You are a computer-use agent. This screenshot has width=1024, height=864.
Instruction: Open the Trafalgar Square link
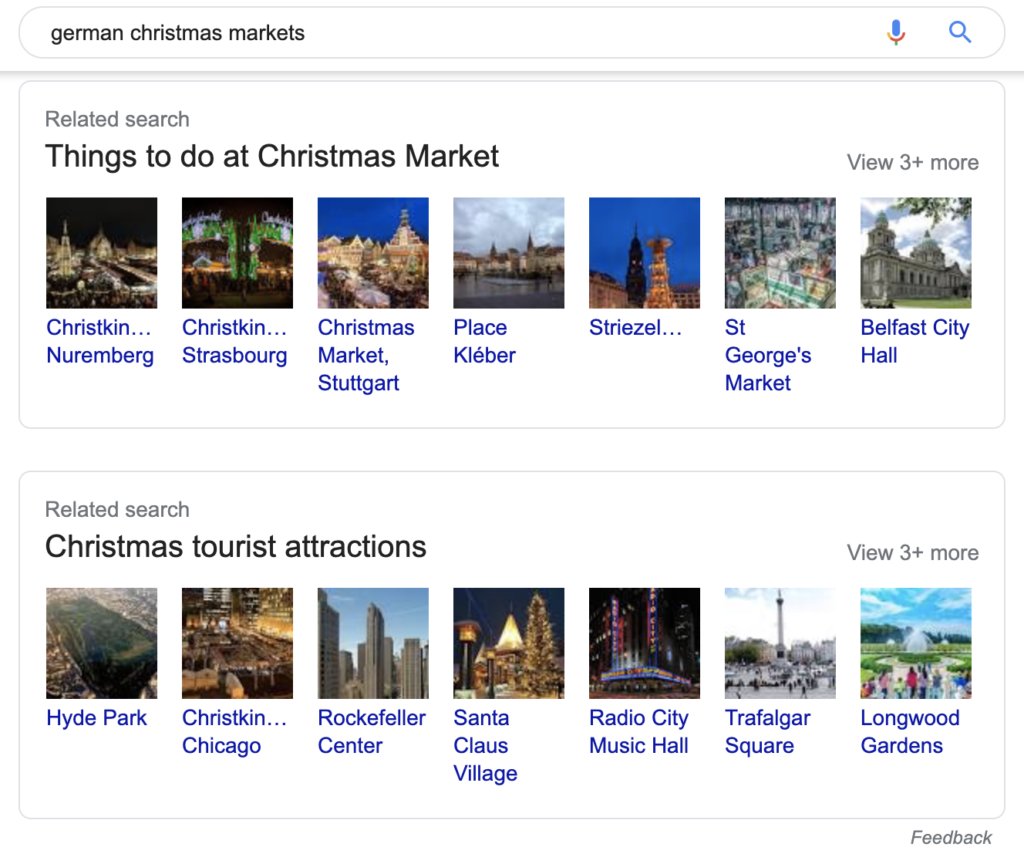pyautogui.click(x=767, y=731)
